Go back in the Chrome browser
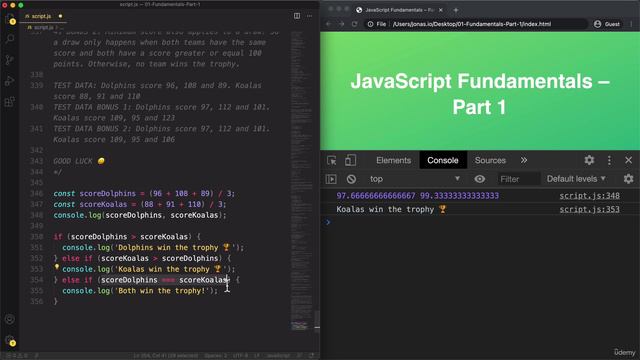The height and width of the screenshot is (360, 640). (329, 24)
